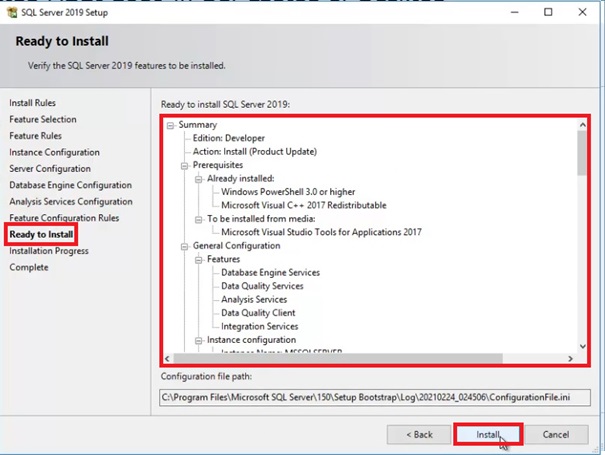Collapse the Summary tree node
The width and height of the screenshot is (605, 455).
[170, 125]
